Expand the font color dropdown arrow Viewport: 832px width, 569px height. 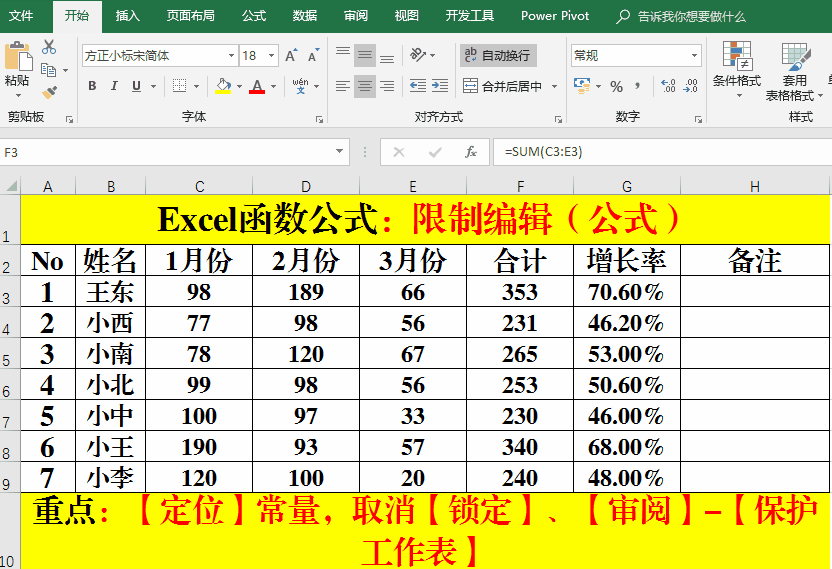273,87
